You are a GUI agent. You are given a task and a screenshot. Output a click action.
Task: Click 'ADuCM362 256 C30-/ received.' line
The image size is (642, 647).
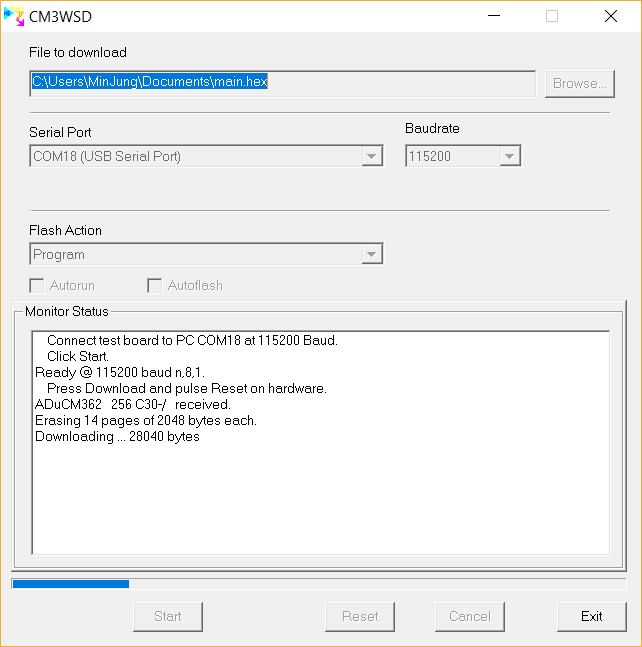(x=133, y=404)
